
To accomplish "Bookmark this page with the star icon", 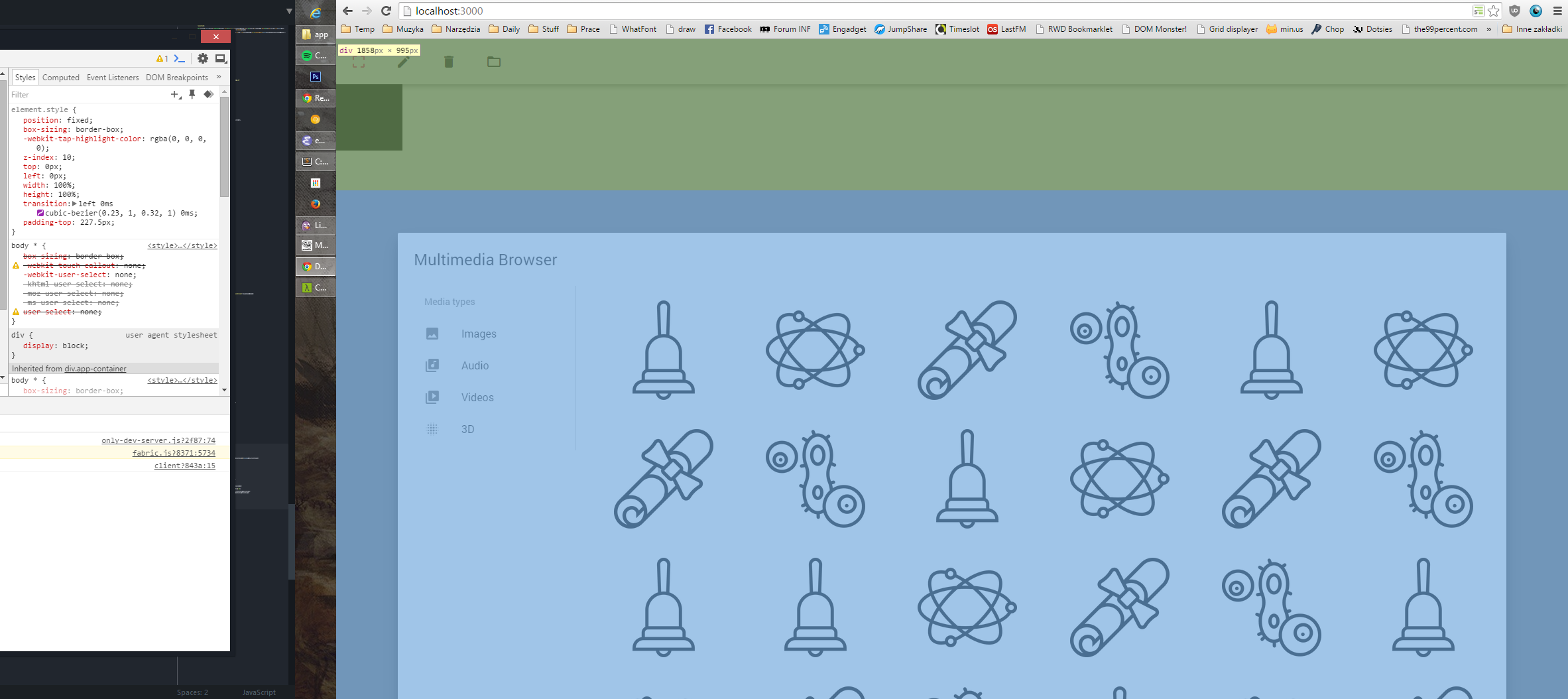I will [x=1494, y=11].
